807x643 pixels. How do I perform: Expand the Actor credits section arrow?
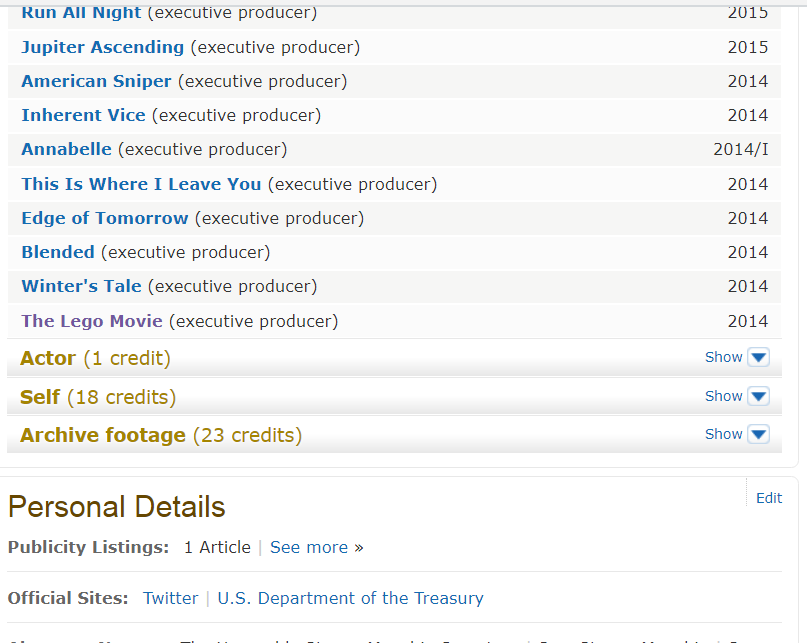point(758,358)
